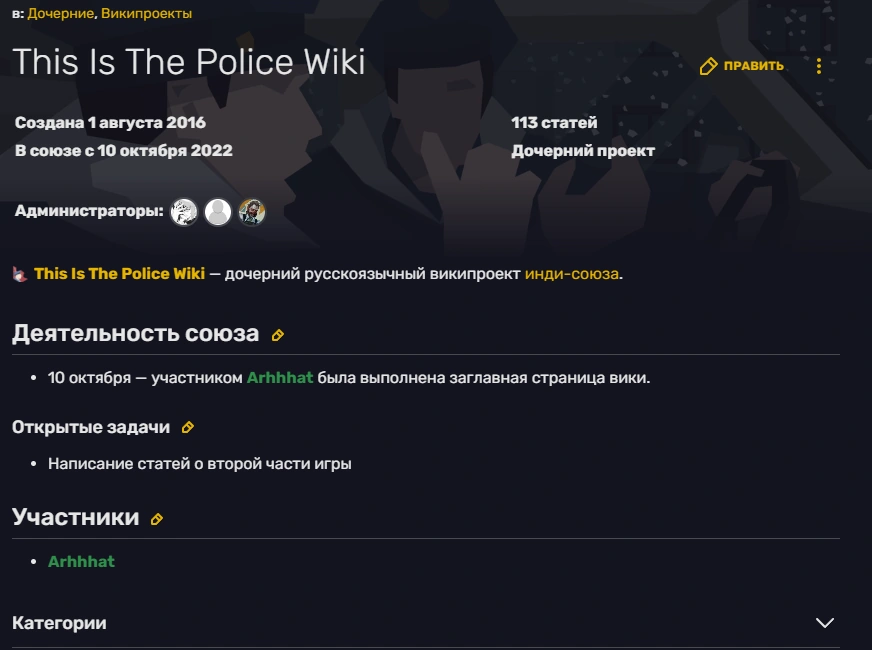Edit the Участники section
The width and height of the screenshot is (872, 650).
[157, 519]
